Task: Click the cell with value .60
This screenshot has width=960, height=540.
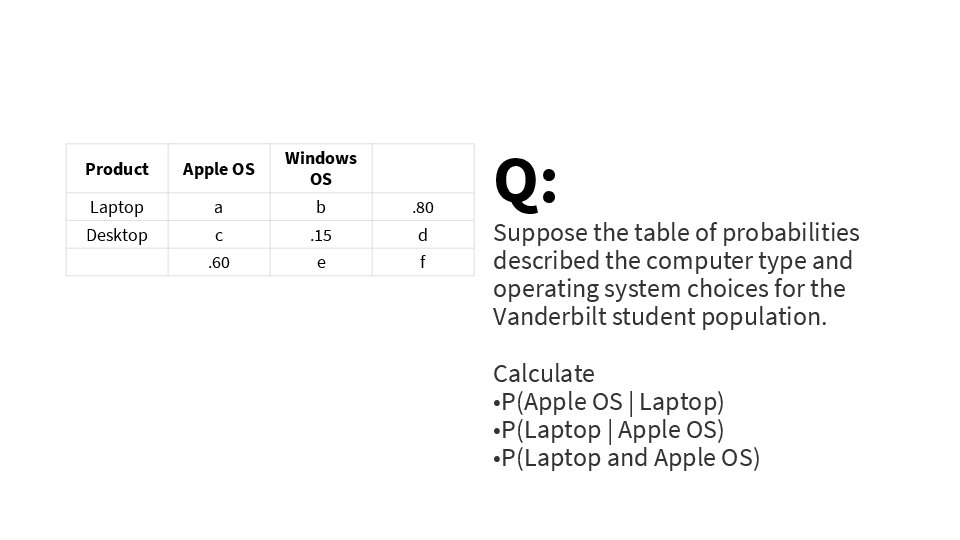Action: (219, 262)
